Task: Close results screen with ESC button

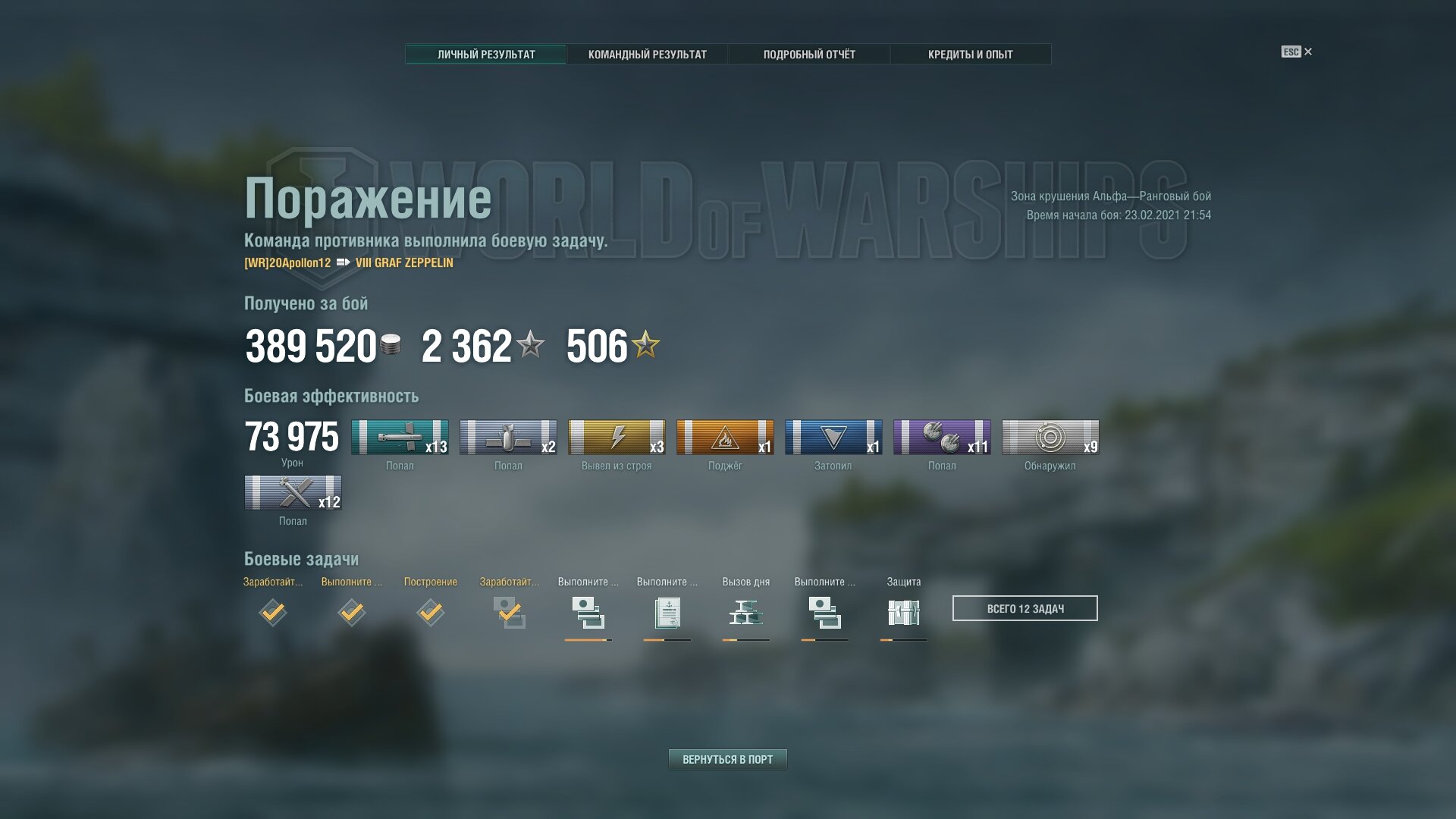Action: (1297, 52)
